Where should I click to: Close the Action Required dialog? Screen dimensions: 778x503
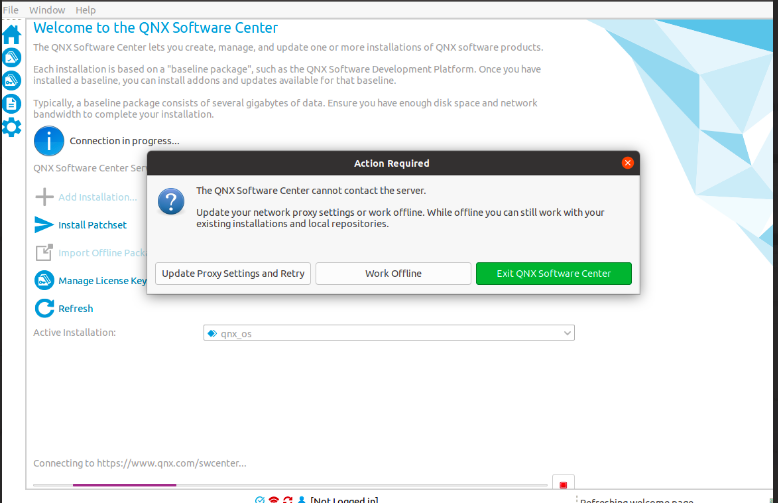tap(627, 163)
